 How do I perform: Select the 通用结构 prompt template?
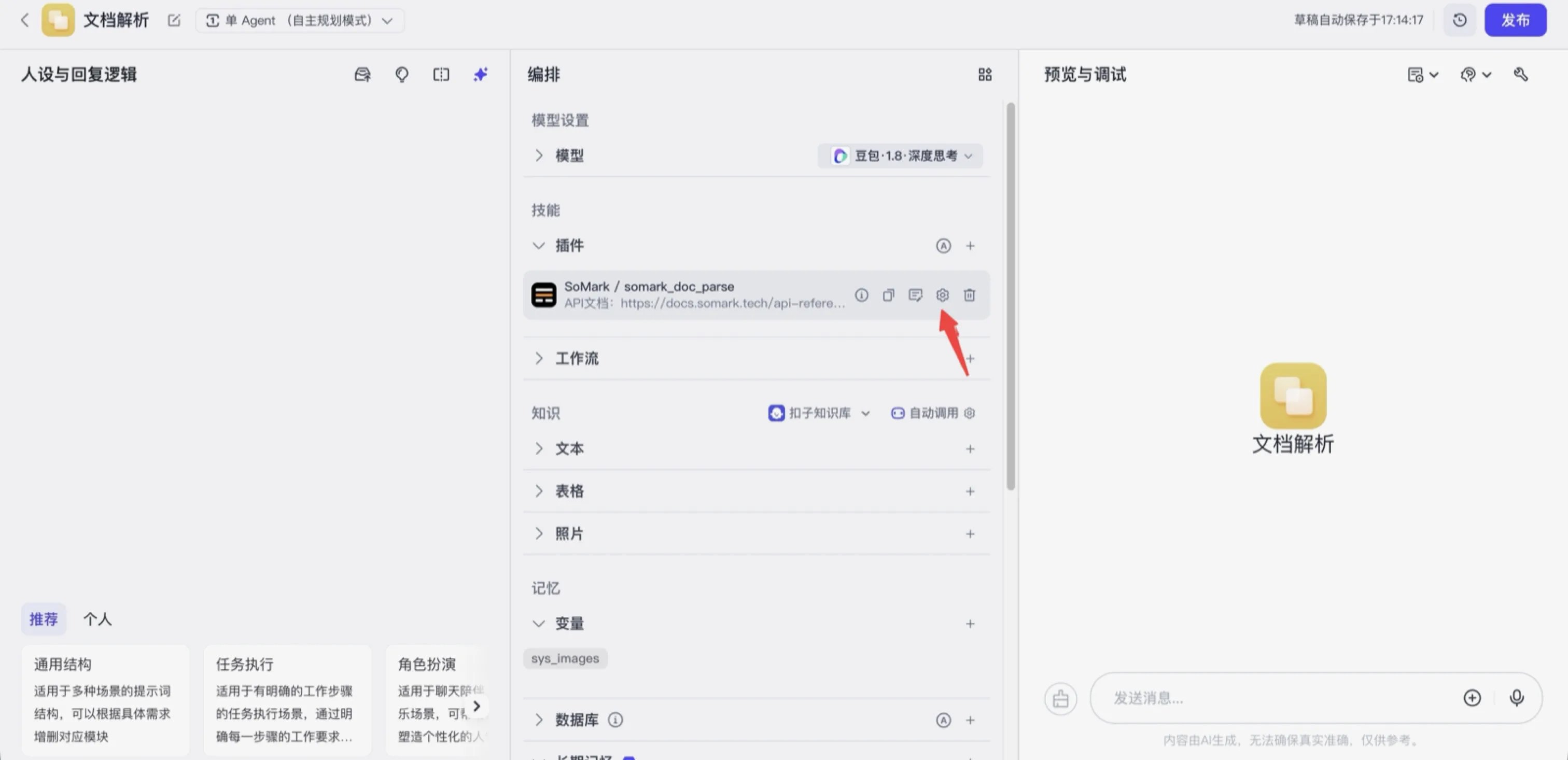(x=105, y=700)
